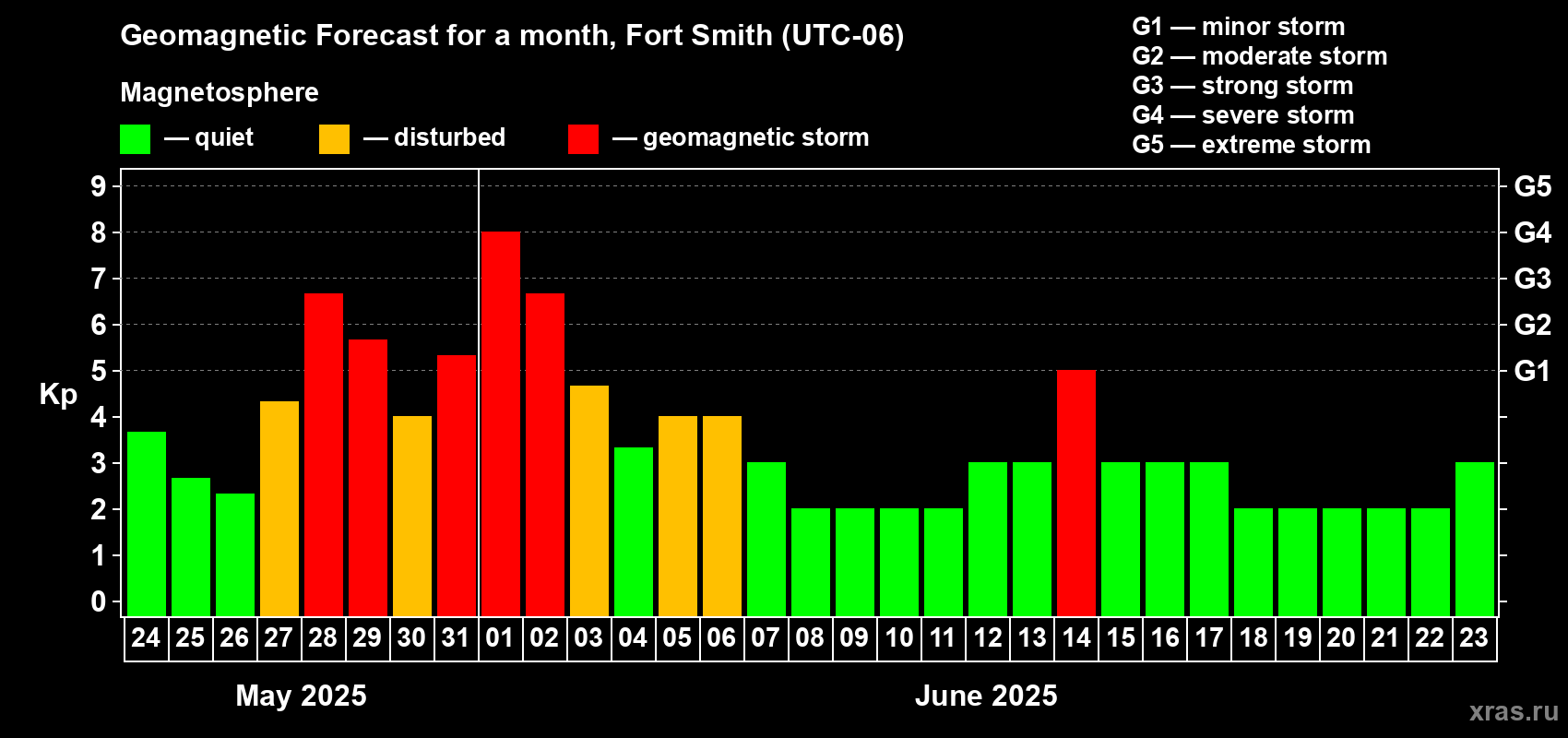The image size is (1568, 738).
Task: Click the 'May 2025' month label
Action: point(301,696)
